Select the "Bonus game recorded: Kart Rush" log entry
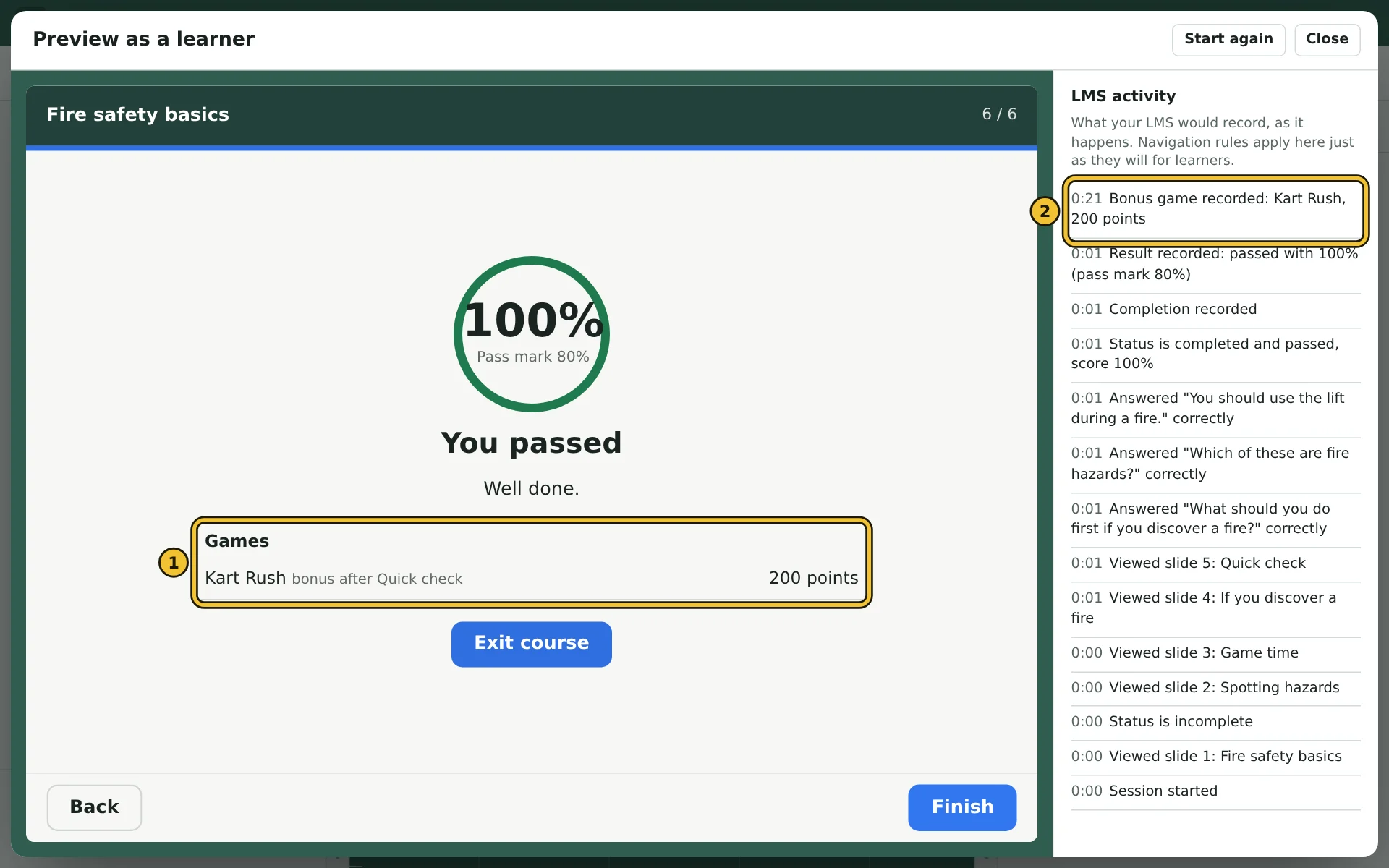The width and height of the screenshot is (1389, 868). point(1215,208)
